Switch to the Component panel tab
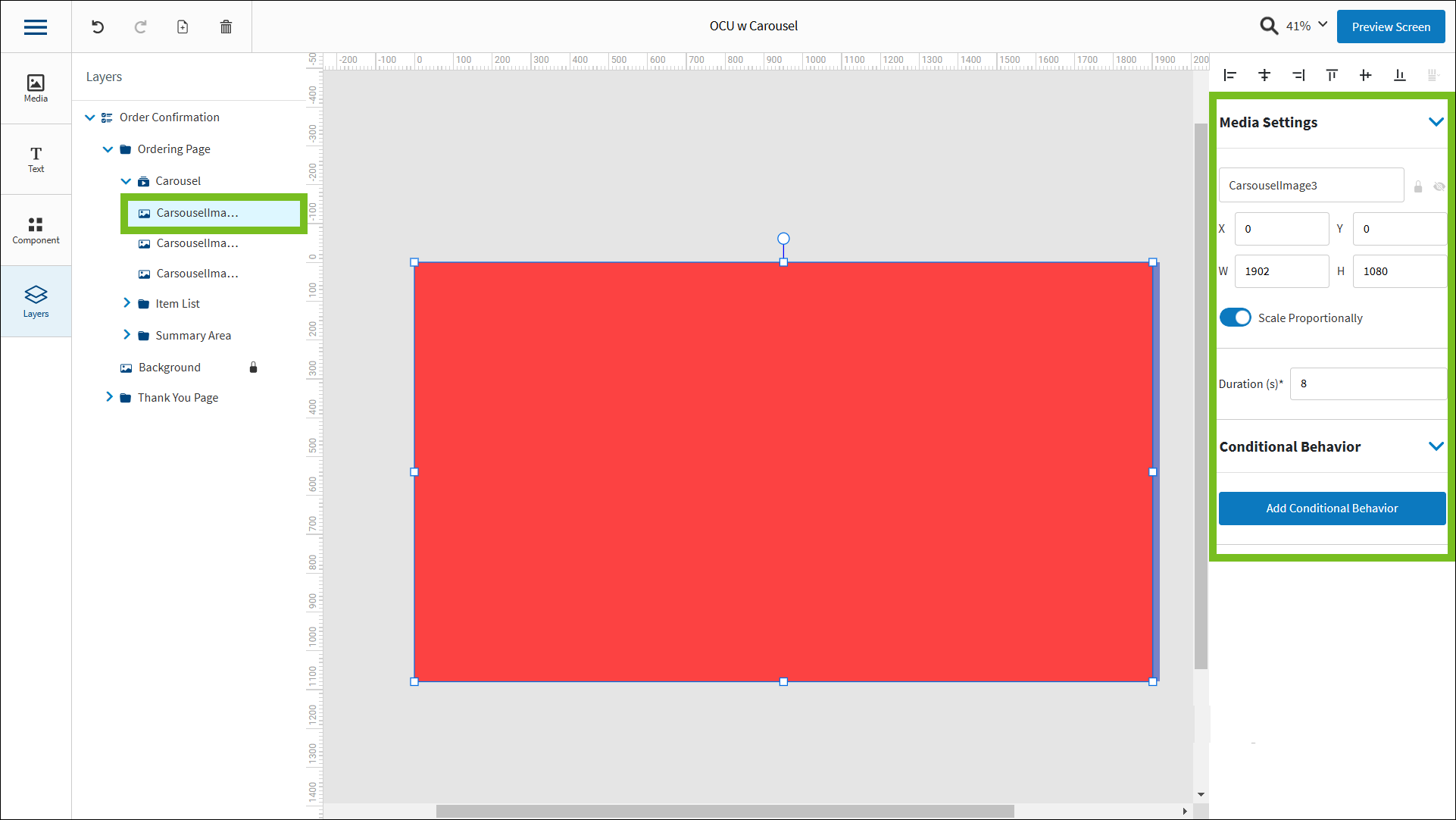This screenshot has height=820, width=1456. 36,230
